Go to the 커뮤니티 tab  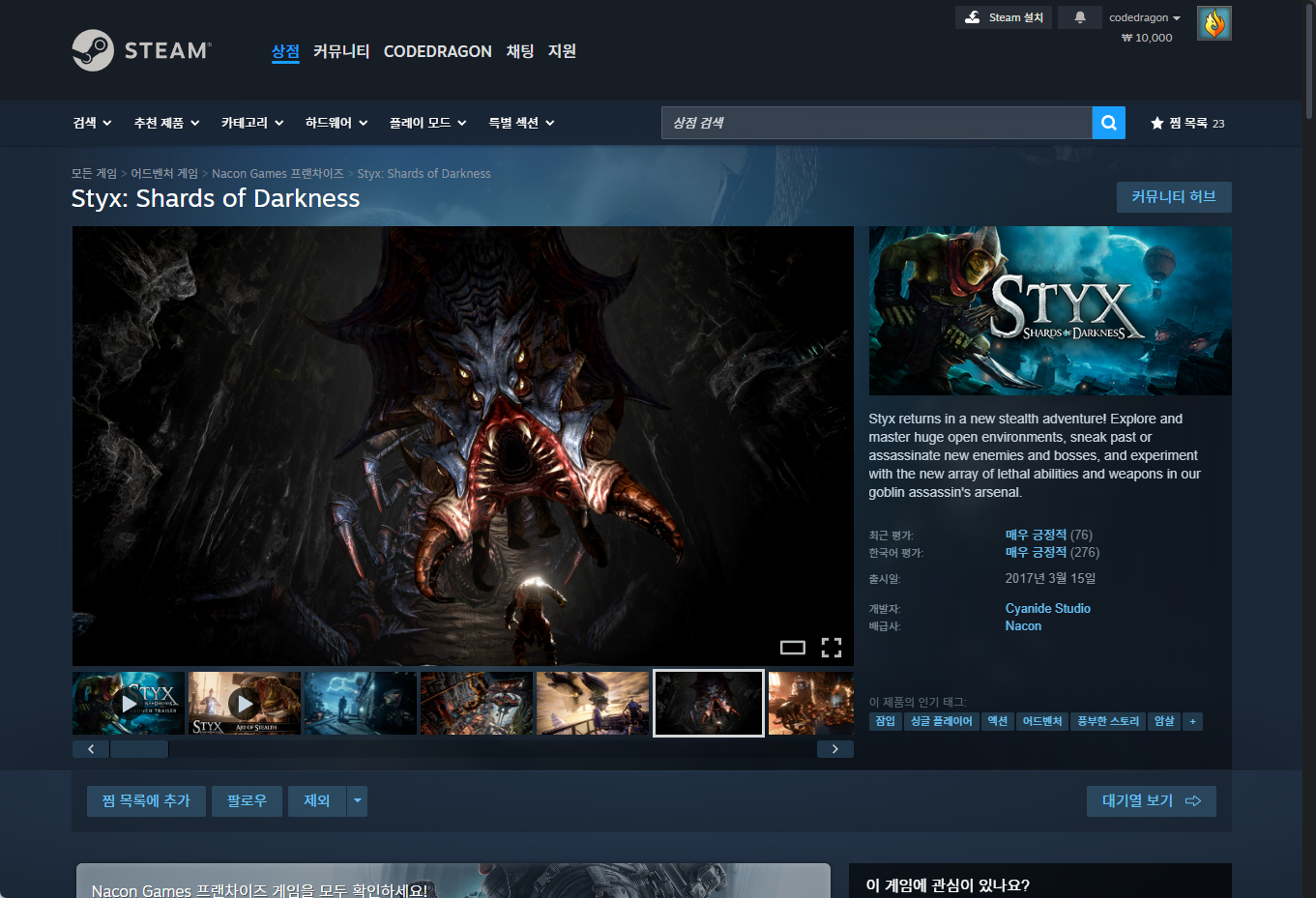(341, 51)
